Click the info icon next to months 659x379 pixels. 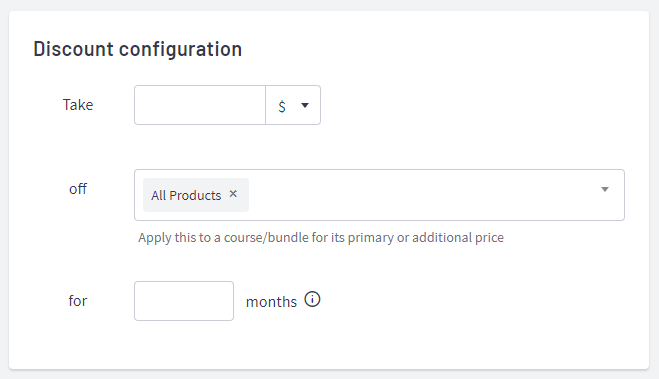click(x=312, y=300)
